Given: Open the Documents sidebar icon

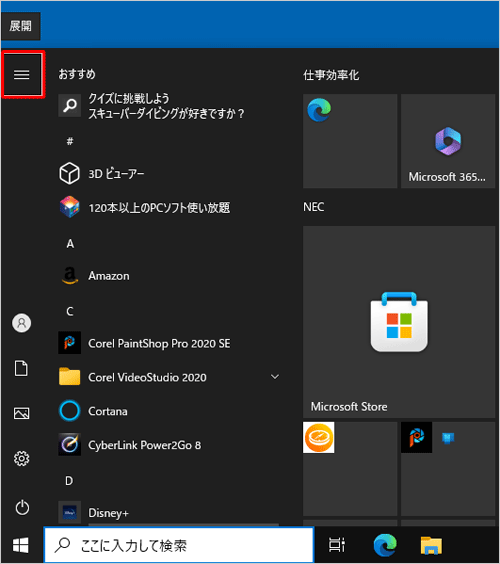Looking at the screenshot, I should 21,368.
